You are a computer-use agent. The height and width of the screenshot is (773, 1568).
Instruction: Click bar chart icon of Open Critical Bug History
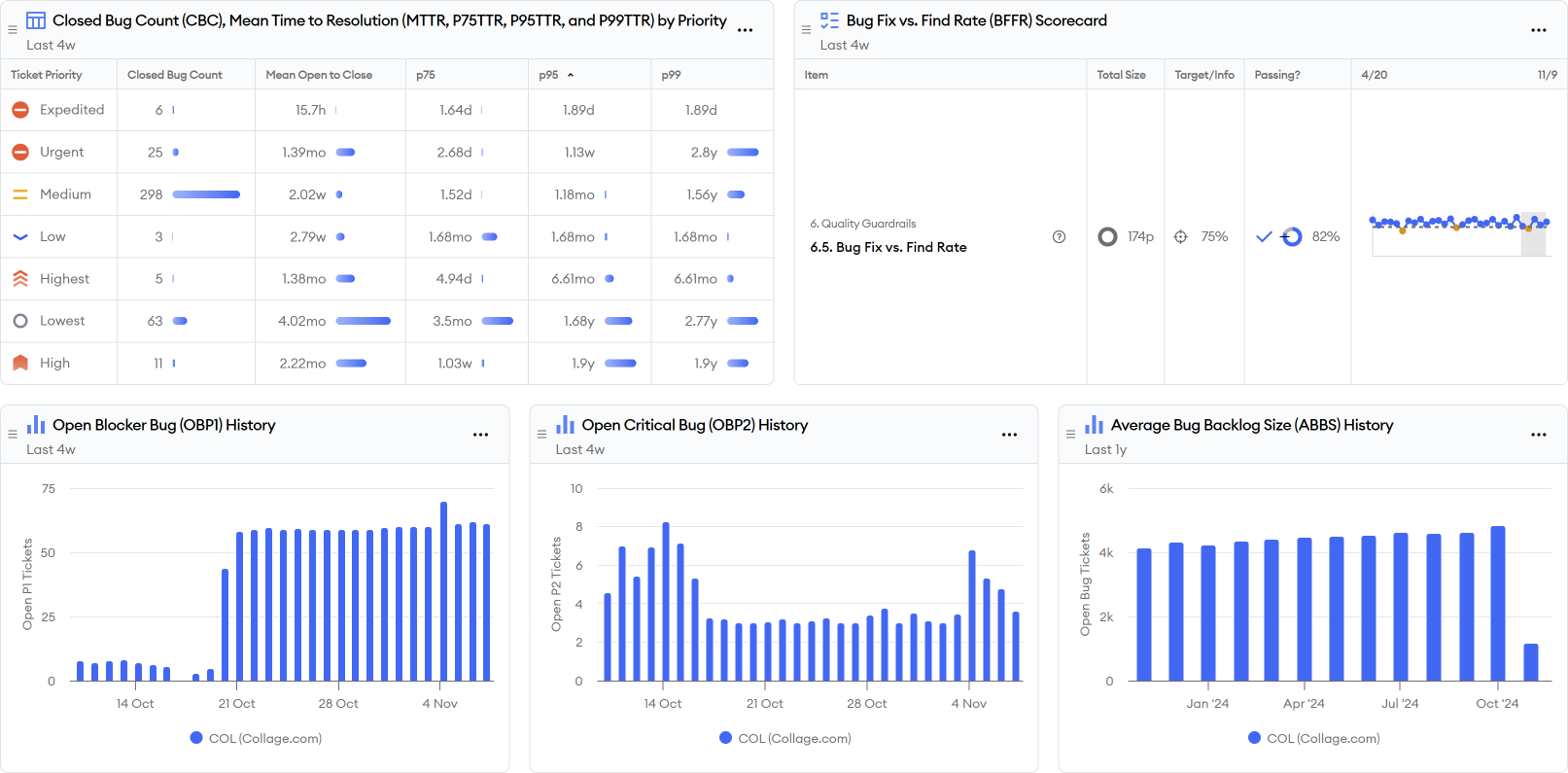tap(565, 425)
